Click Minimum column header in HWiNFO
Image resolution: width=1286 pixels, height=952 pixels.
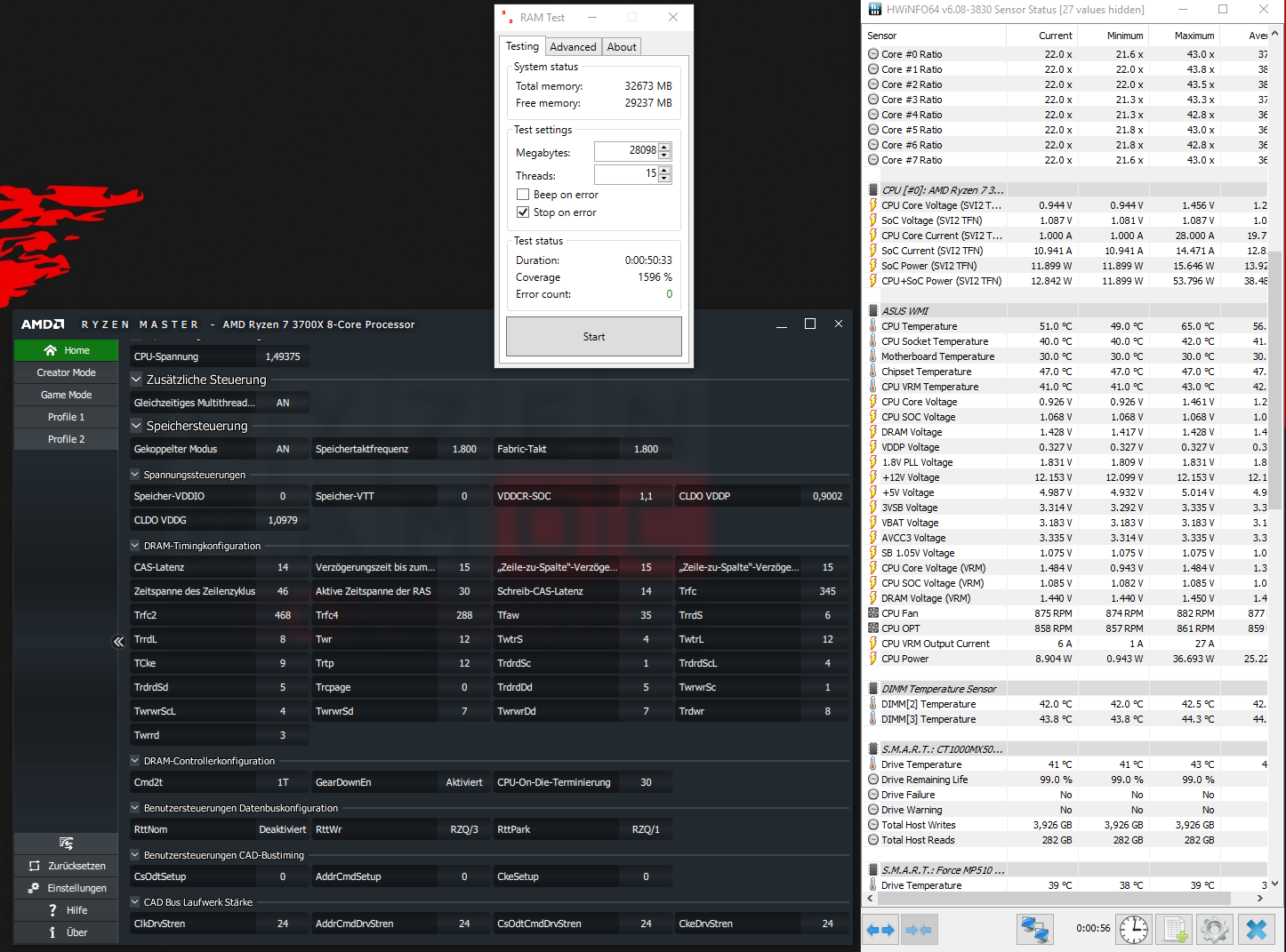[1113, 36]
